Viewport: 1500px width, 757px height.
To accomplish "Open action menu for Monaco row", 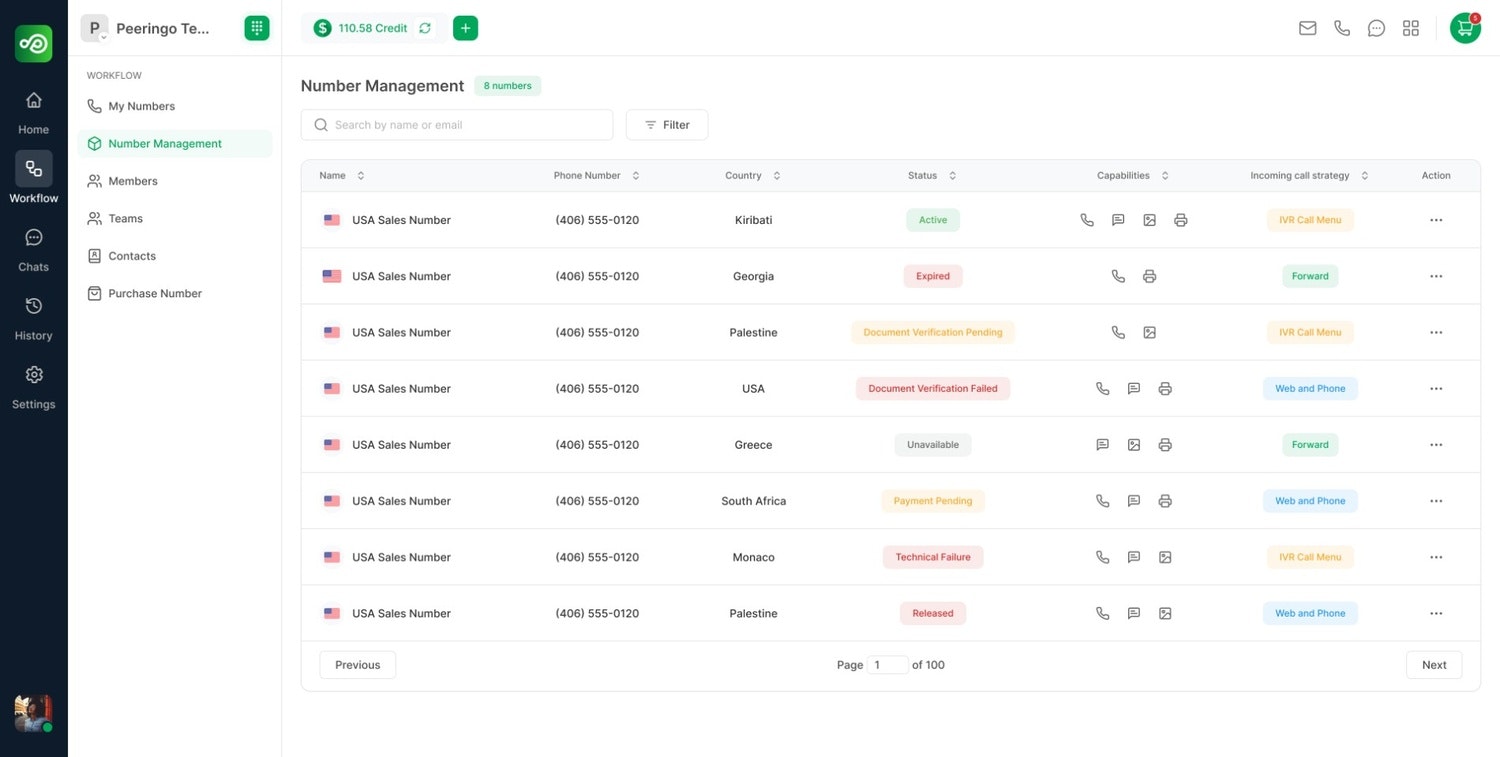I will tap(1436, 557).
